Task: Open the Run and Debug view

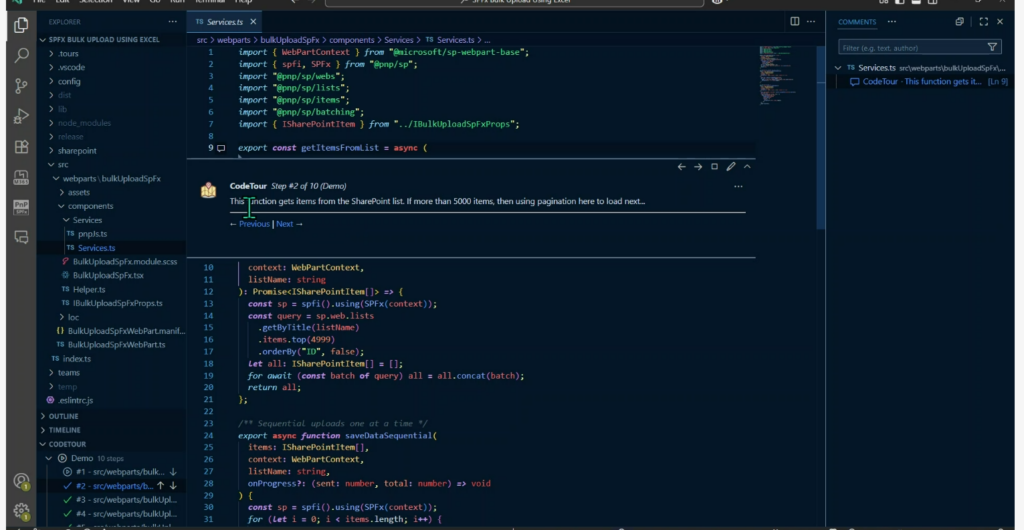Action: (x=21, y=117)
